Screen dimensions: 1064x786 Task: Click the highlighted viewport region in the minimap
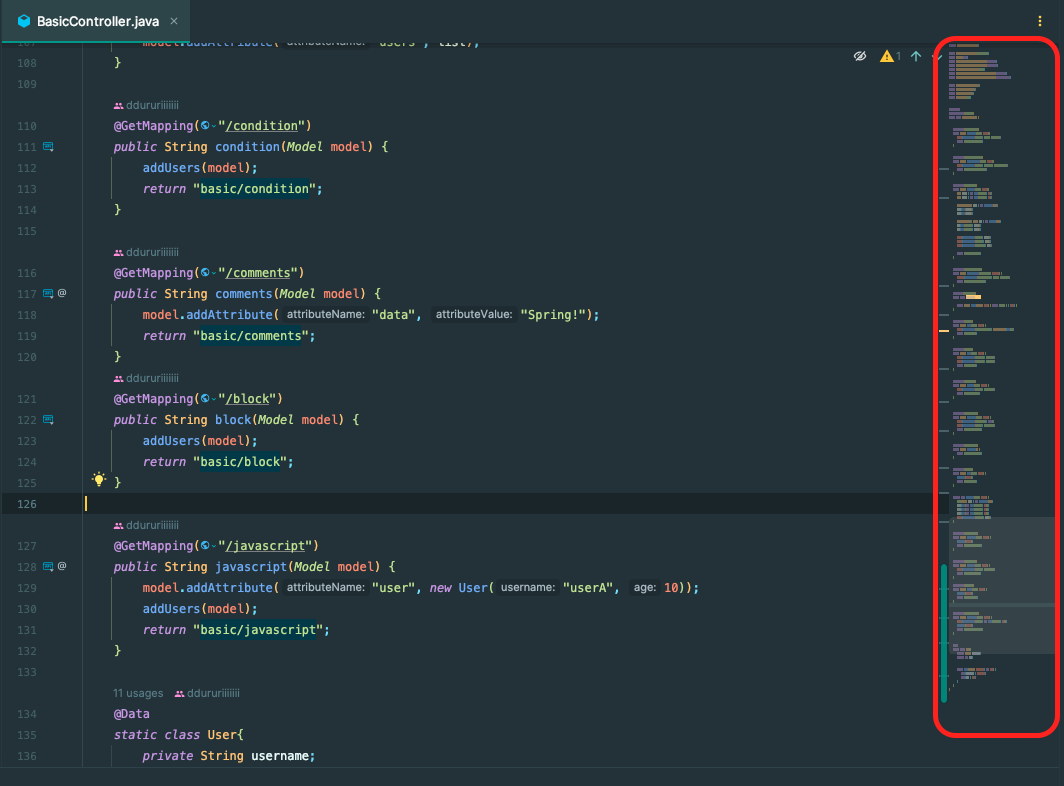[x=1002, y=585]
